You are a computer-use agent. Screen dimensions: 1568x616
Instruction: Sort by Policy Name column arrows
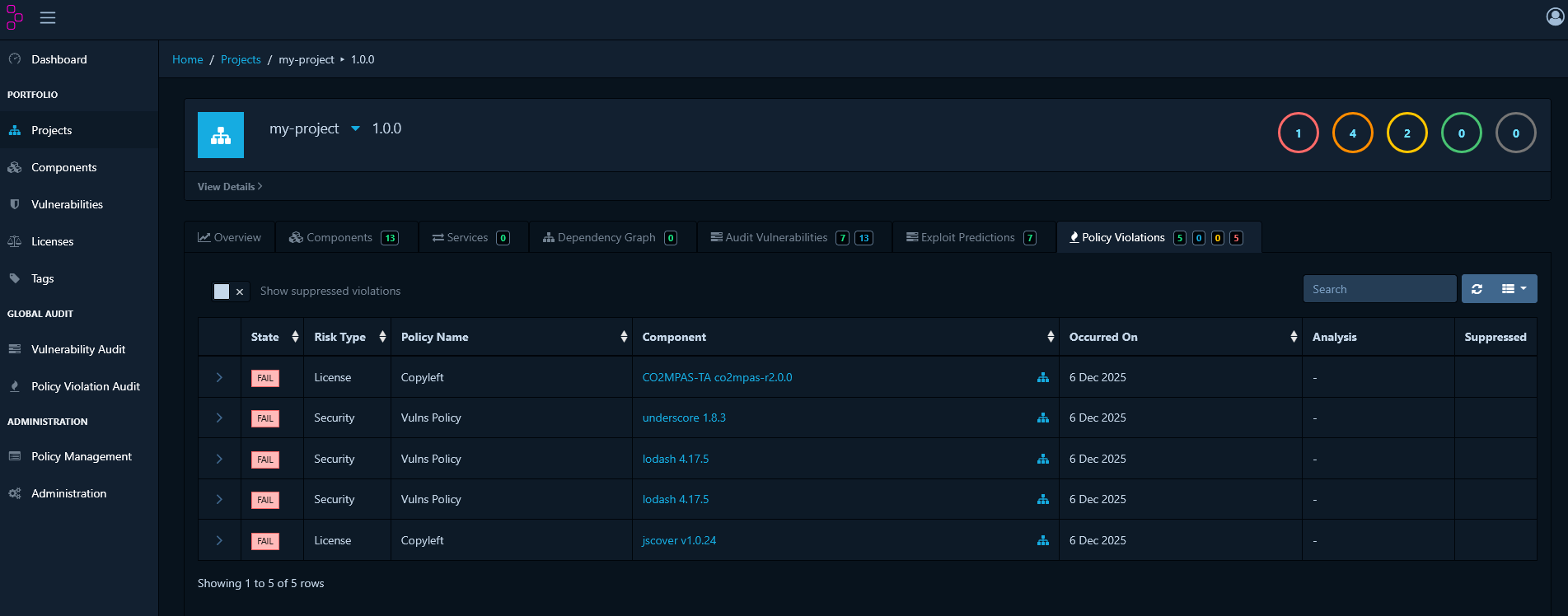point(624,337)
